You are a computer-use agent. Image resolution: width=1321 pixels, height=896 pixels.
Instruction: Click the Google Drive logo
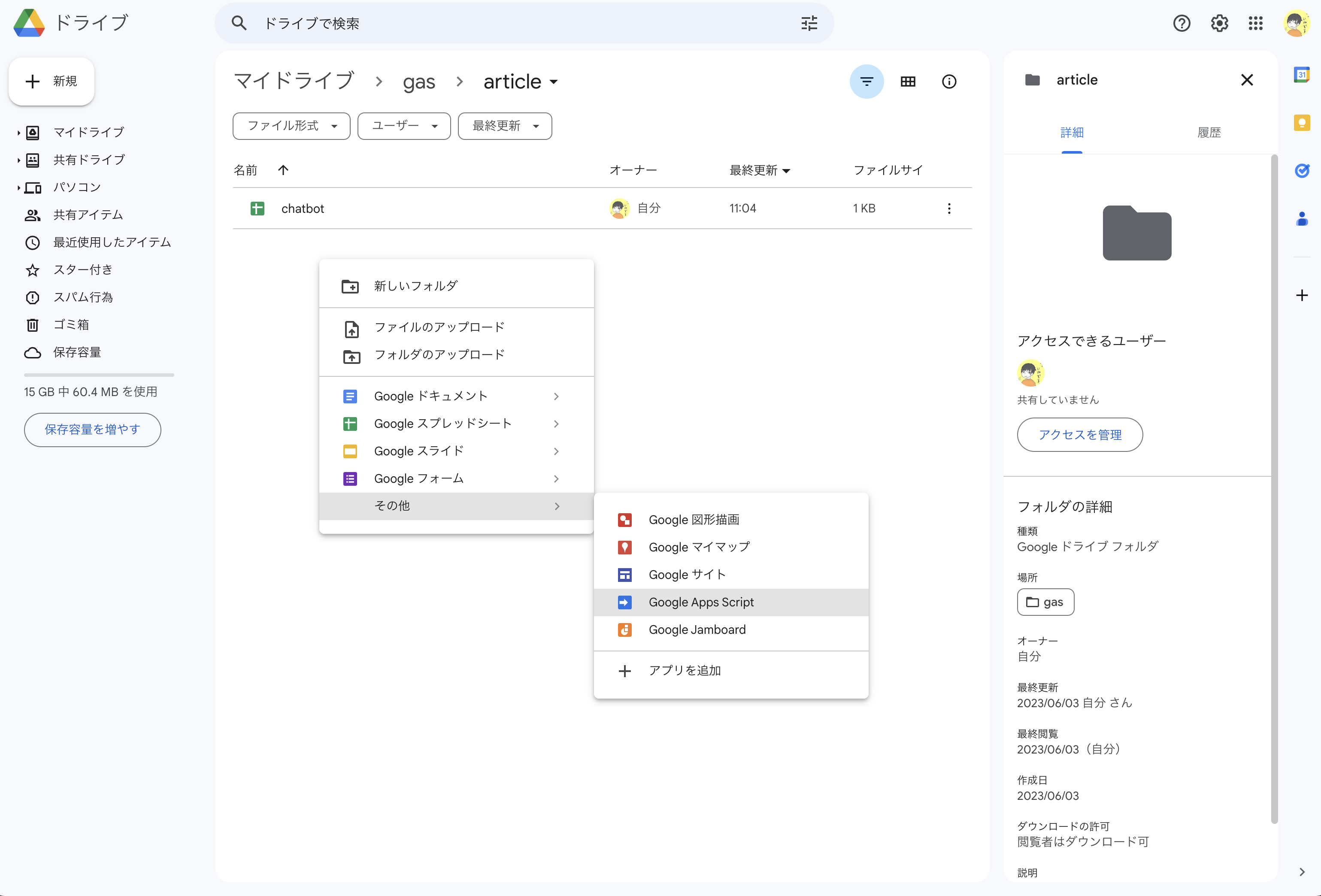(x=29, y=23)
